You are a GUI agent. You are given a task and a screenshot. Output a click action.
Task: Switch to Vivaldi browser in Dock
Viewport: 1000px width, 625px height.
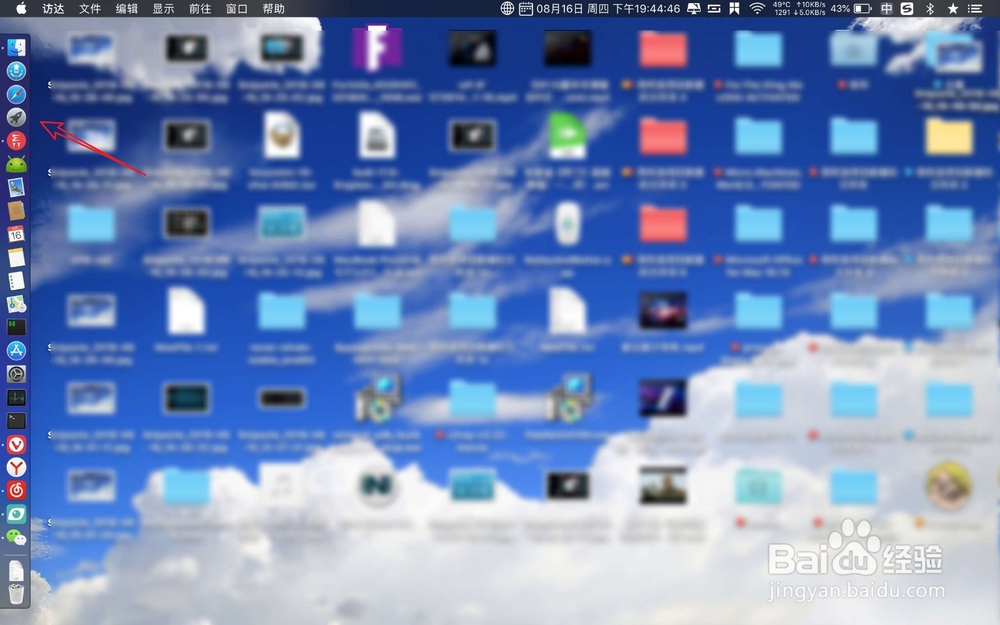point(16,444)
